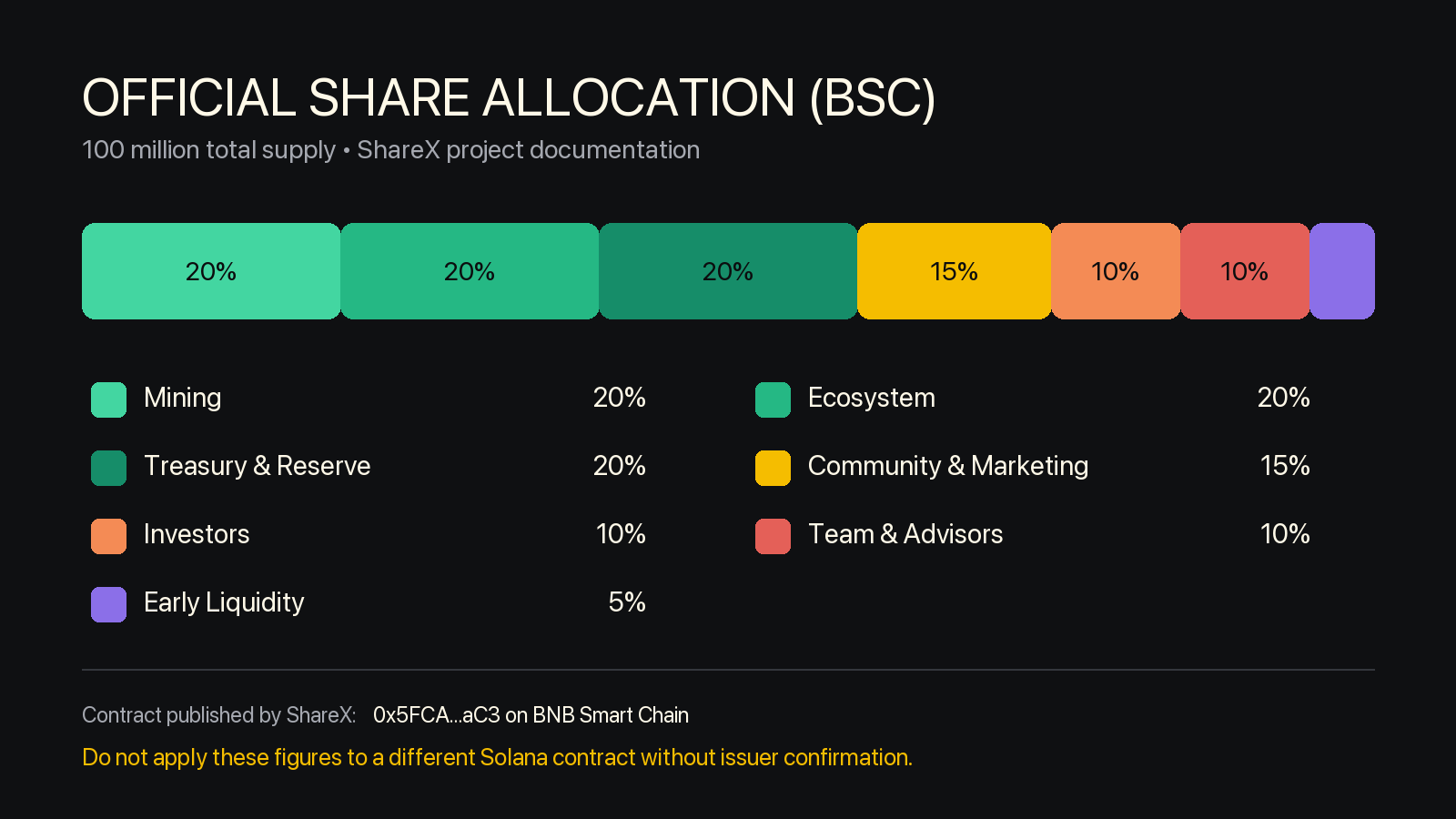This screenshot has width=1456, height=819.
Task: Click the yellow Solana contract warning text
Action: point(498,757)
